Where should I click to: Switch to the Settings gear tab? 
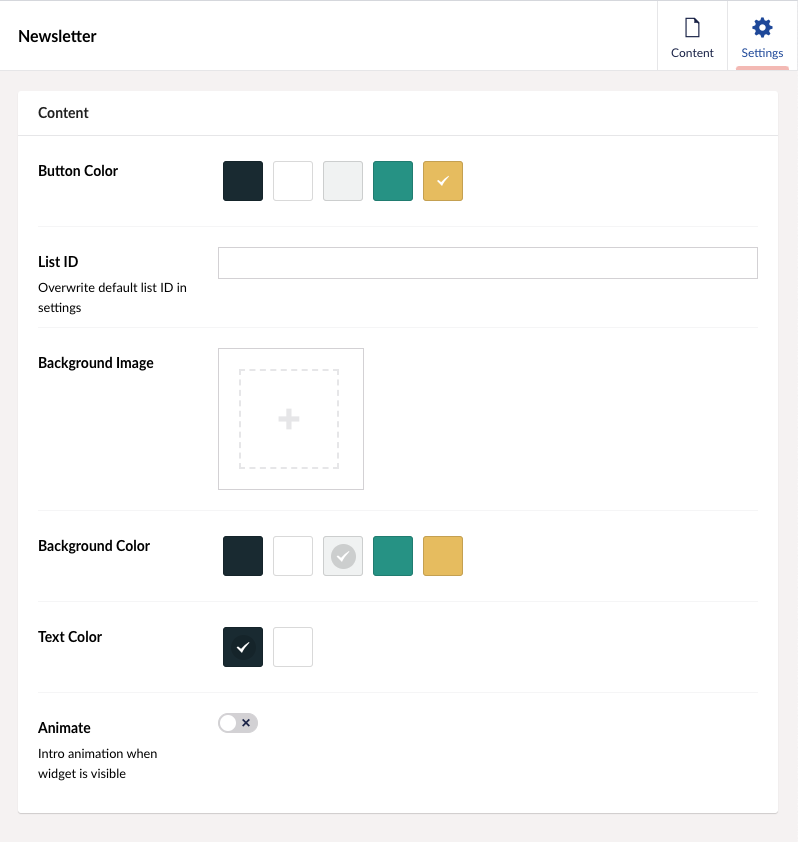(762, 36)
